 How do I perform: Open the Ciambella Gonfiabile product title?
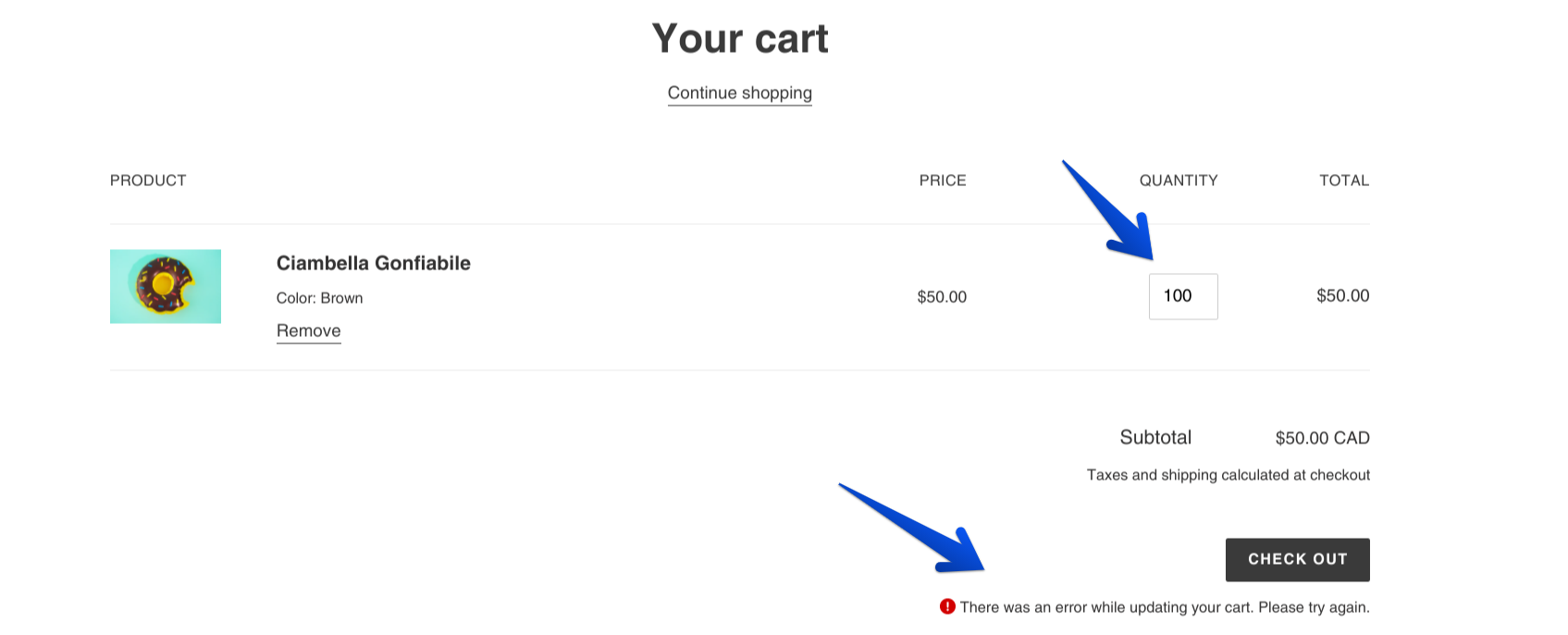(373, 263)
